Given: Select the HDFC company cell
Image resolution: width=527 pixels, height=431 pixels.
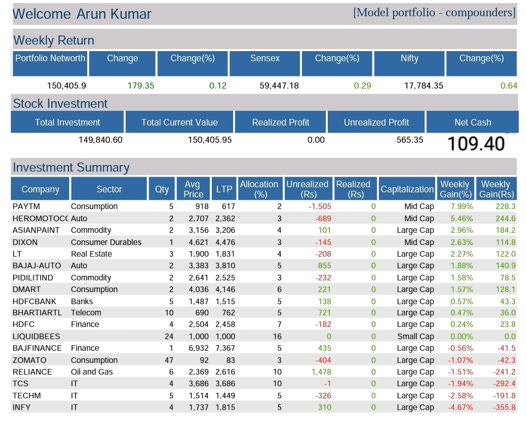Looking at the screenshot, I should pos(23,324).
